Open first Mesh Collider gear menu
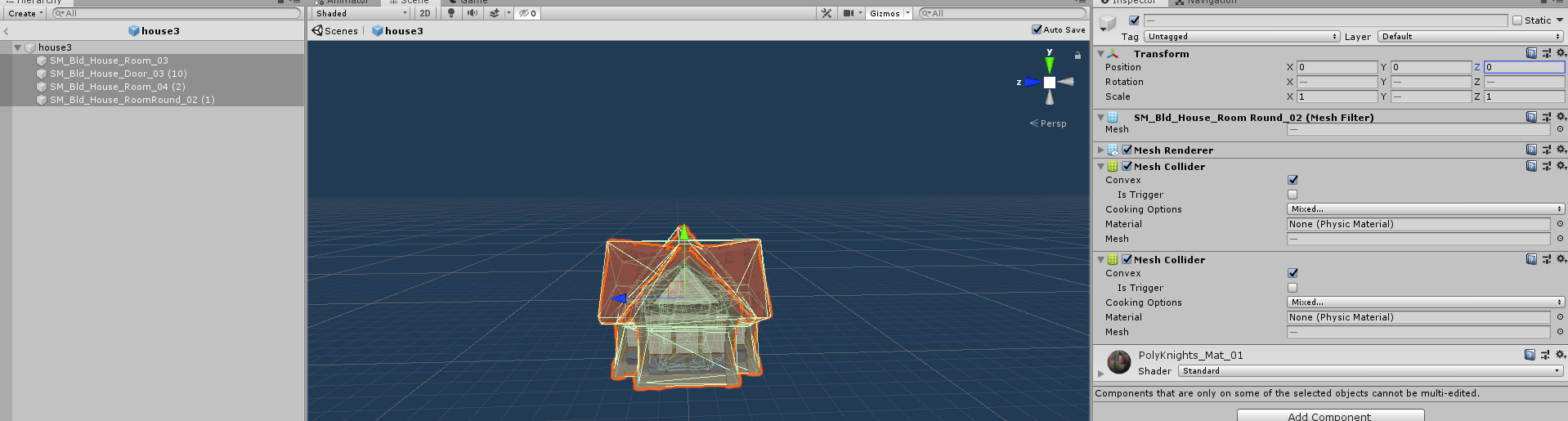Screen dimensions: 1568x421 point(1561,166)
